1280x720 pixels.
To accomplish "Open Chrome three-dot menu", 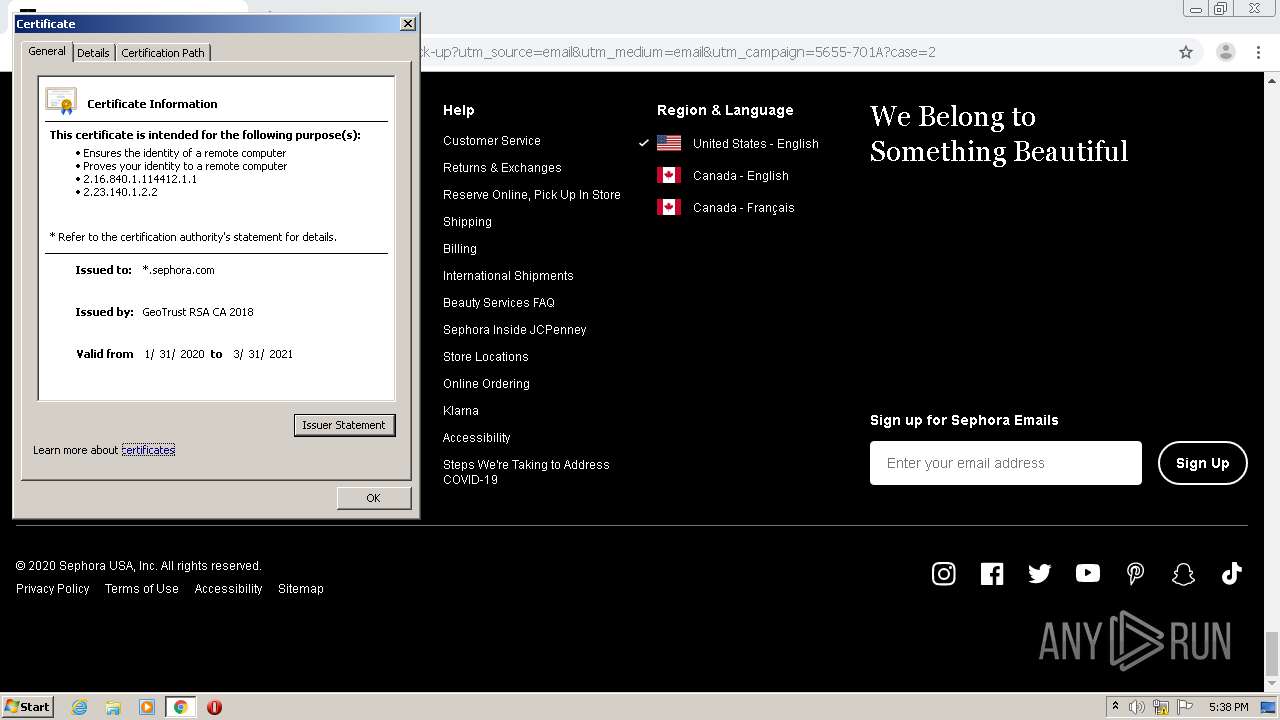I will (x=1258, y=52).
